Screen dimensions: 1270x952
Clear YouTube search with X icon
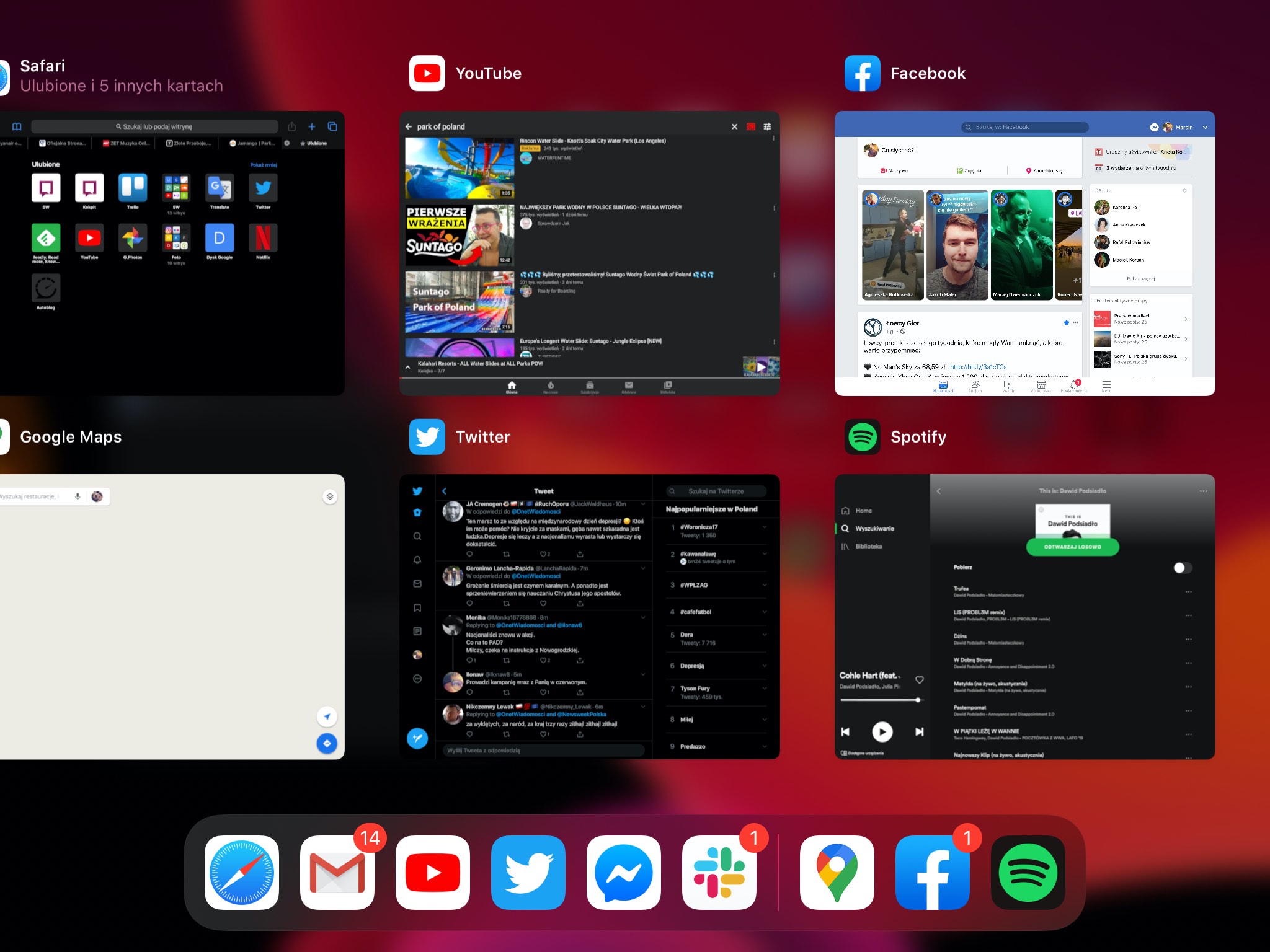click(x=734, y=126)
